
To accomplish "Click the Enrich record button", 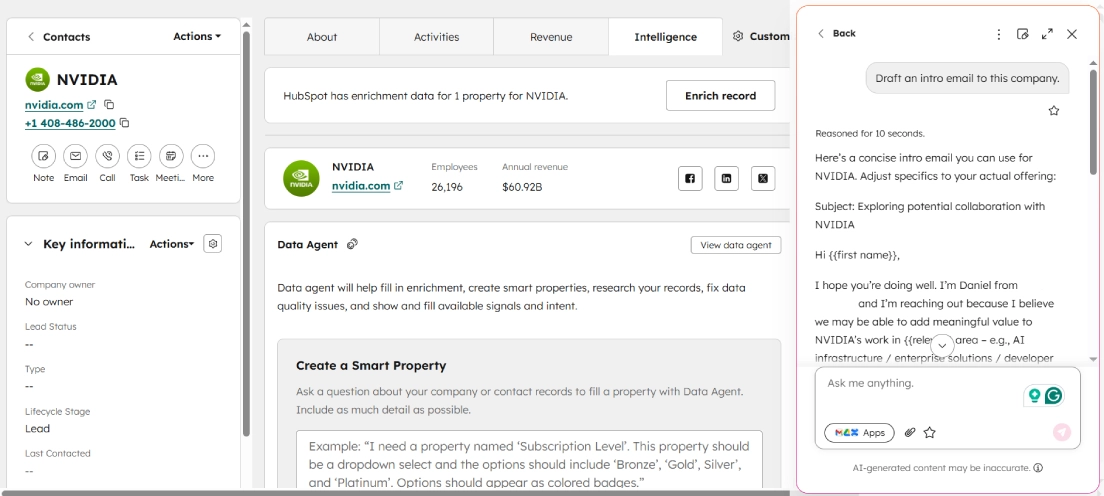I will coord(720,96).
